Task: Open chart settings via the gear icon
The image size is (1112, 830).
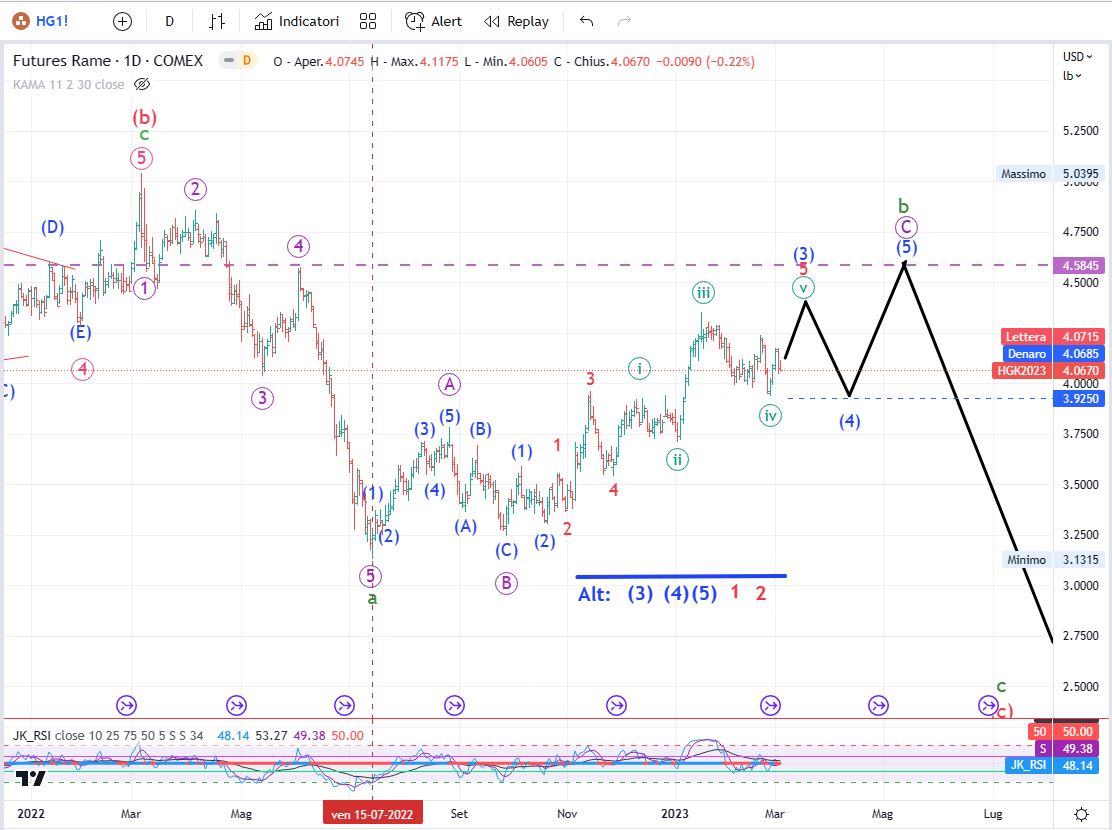Action: tap(1081, 814)
